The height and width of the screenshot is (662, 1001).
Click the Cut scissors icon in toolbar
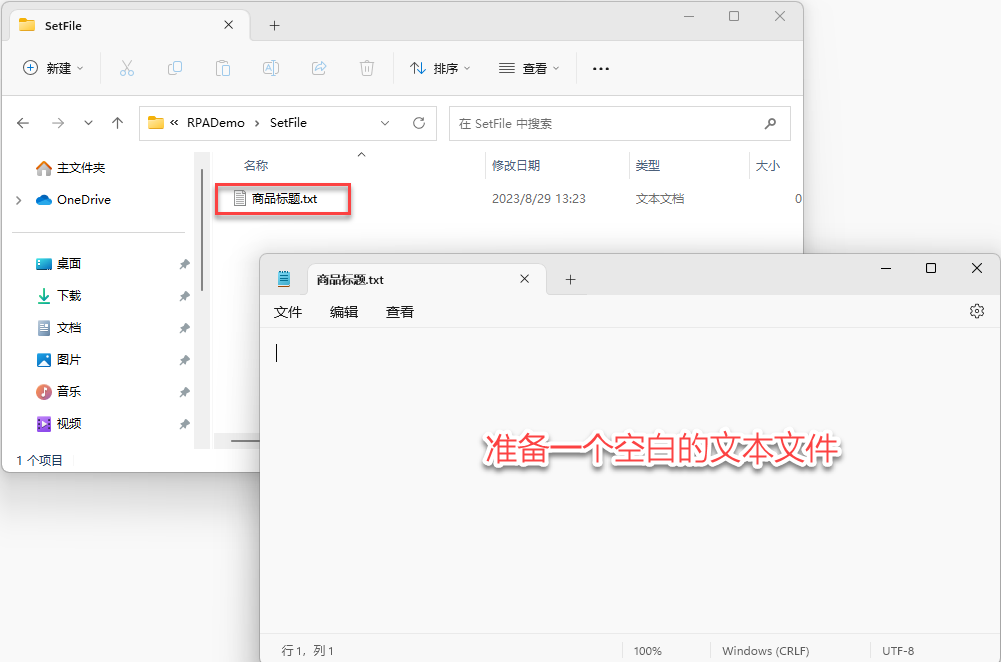(127, 68)
